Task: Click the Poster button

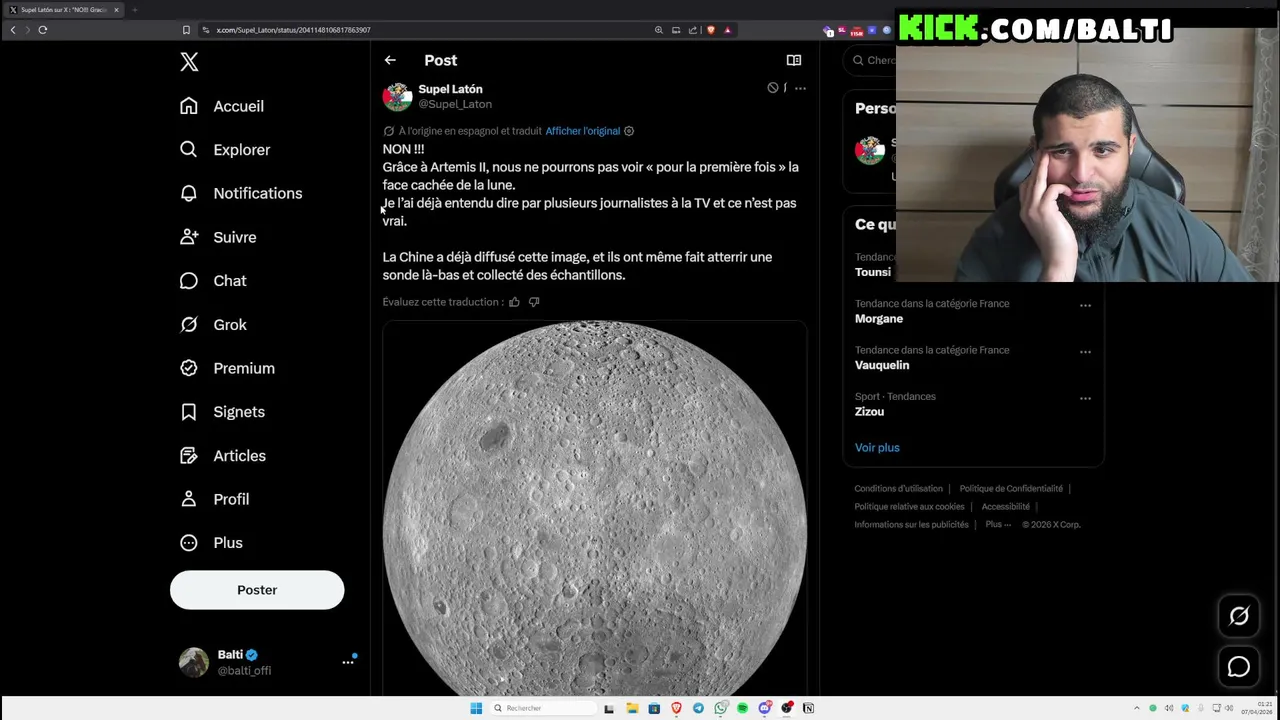Action: click(257, 590)
